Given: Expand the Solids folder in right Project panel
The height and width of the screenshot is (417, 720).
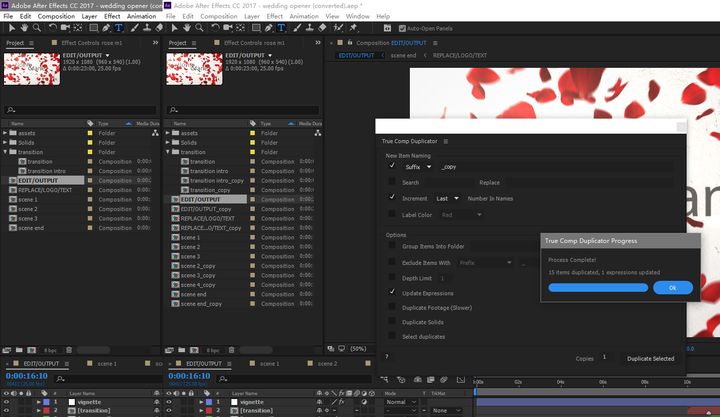Looking at the screenshot, I should coord(168,142).
